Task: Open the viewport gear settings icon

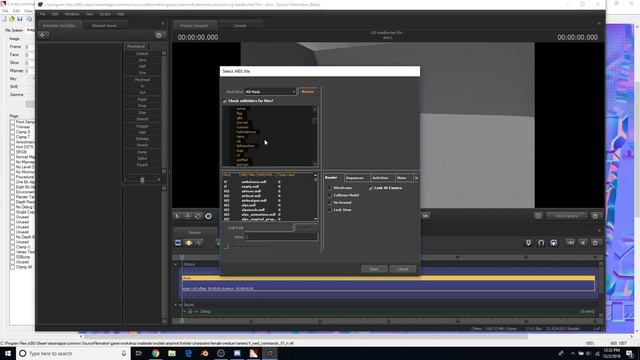Action: coord(595,216)
